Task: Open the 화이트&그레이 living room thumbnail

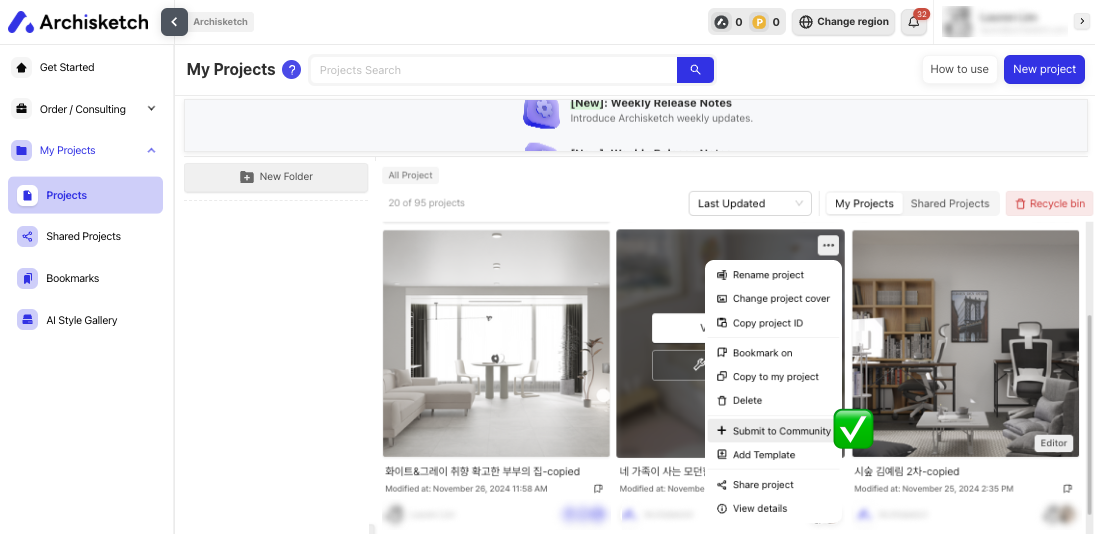Action: click(x=496, y=343)
